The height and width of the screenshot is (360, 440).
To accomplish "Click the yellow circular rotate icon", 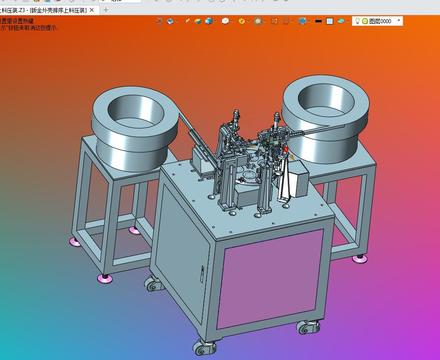I will [242, 21].
